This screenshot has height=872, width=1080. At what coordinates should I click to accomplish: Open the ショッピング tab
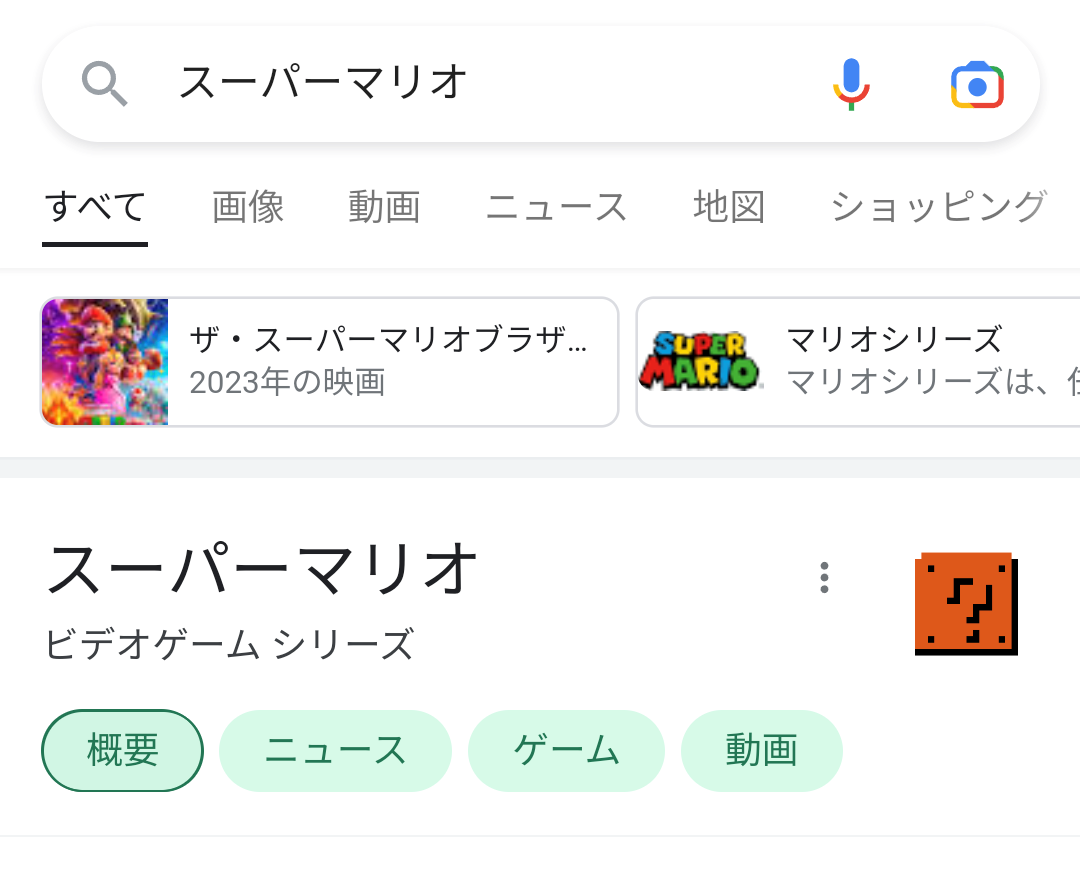(938, 207)
